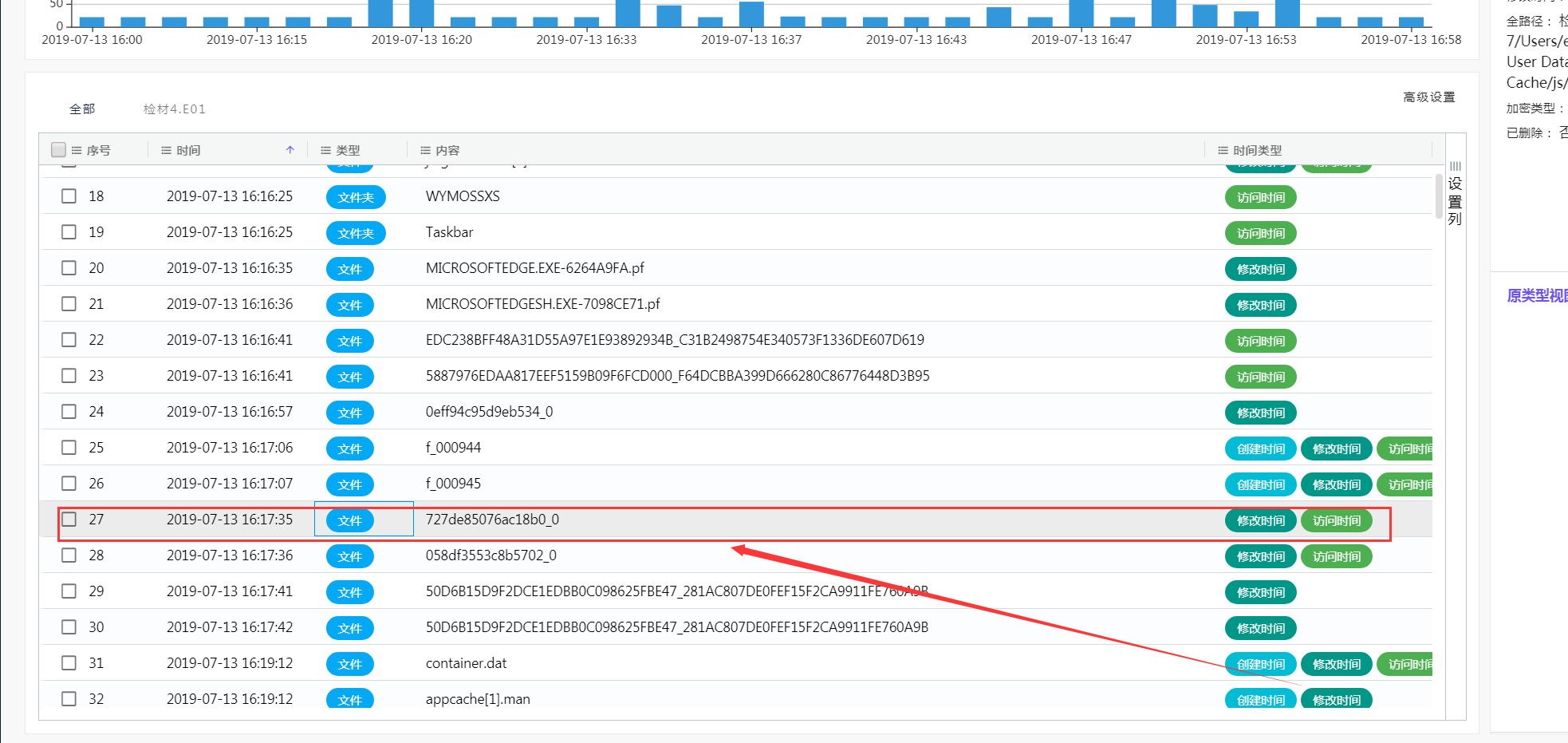
Task: Select file name 727de85076ac18b0_0
Action: (492, 520)
